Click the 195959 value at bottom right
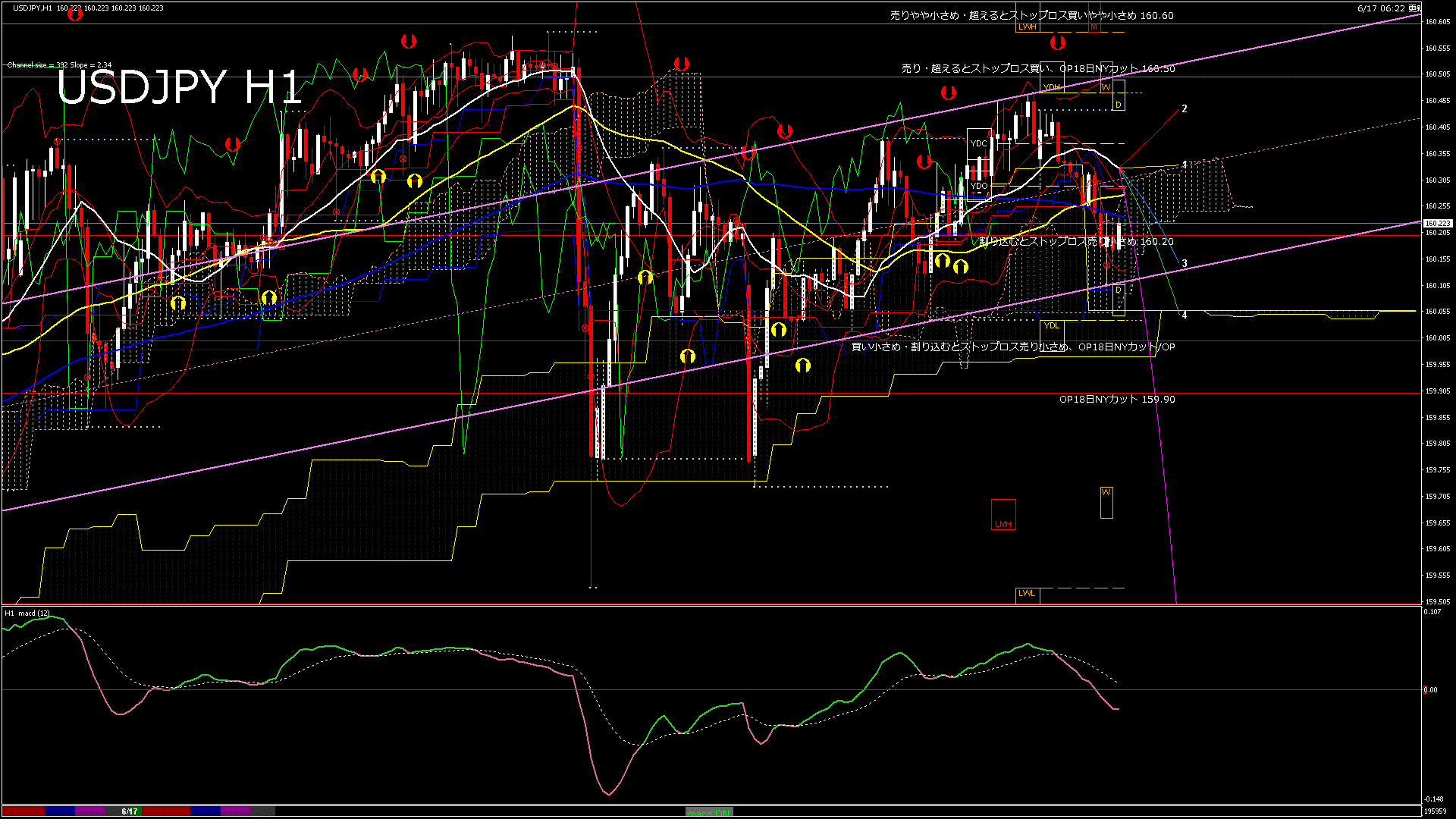Screen dimensions: 1456x819 click(1435, 811)
